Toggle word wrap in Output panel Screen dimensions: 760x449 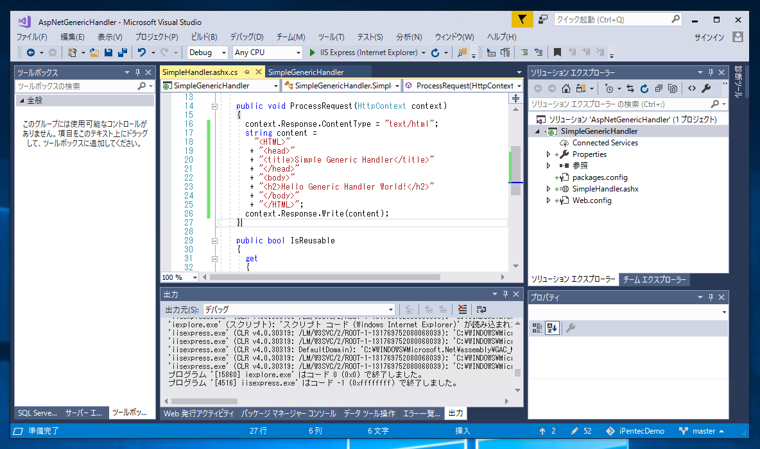tap(481, 310)
